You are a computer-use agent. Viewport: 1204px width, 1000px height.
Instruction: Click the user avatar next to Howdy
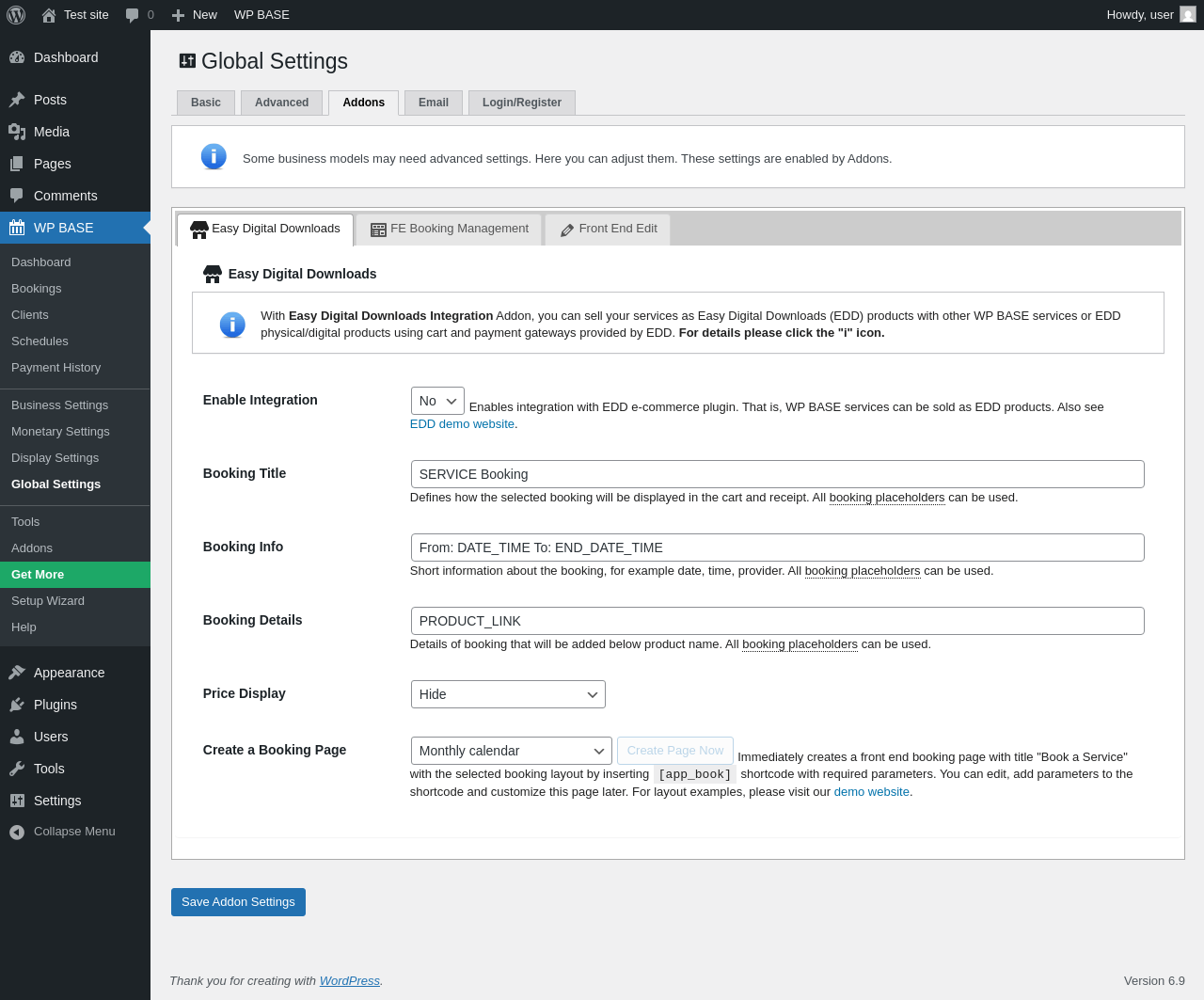point(1188,15)
